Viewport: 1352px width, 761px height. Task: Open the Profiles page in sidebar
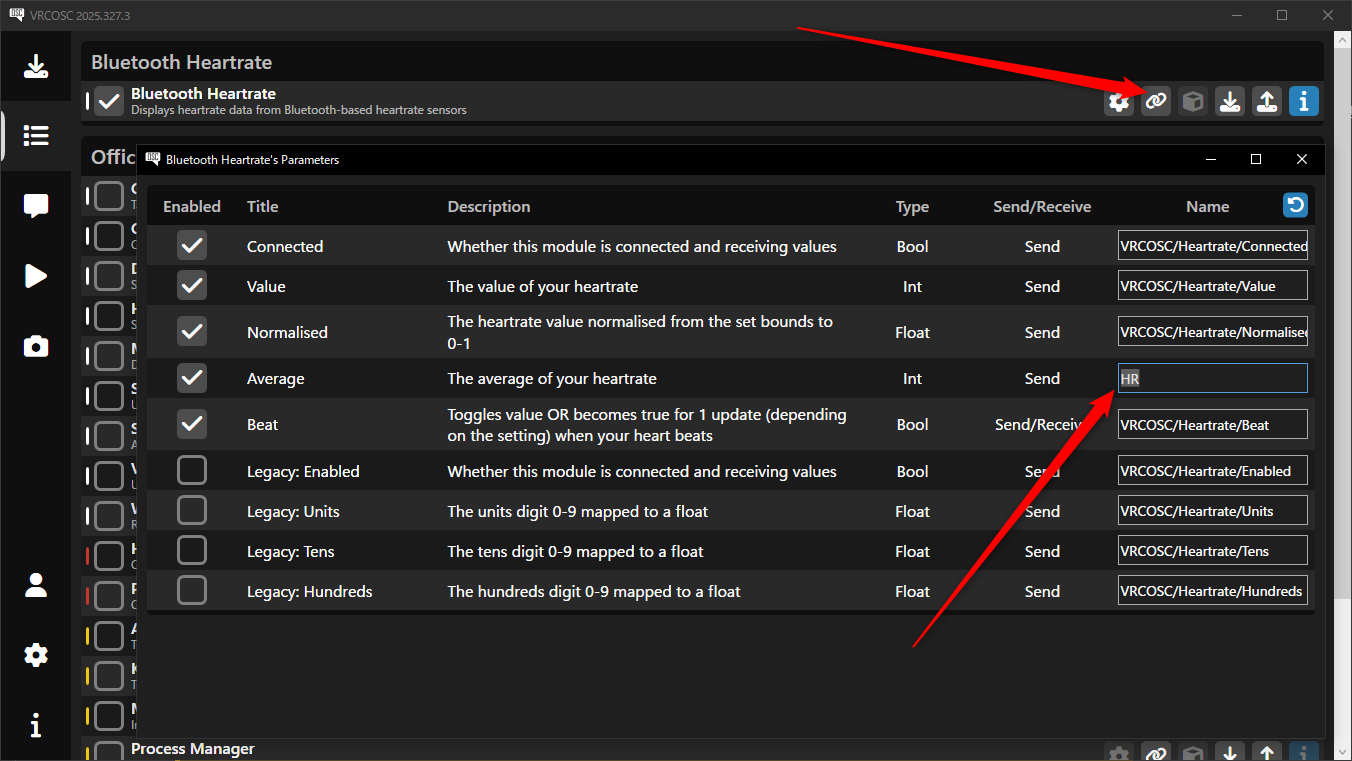point(36,585)
